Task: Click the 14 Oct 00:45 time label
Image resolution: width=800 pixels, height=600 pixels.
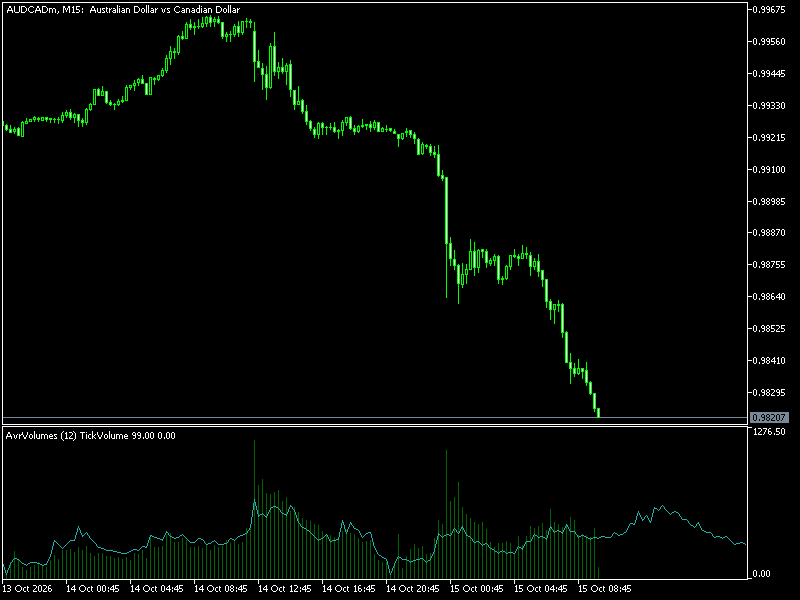Action: pyautogui.click(x=93, y=589)
